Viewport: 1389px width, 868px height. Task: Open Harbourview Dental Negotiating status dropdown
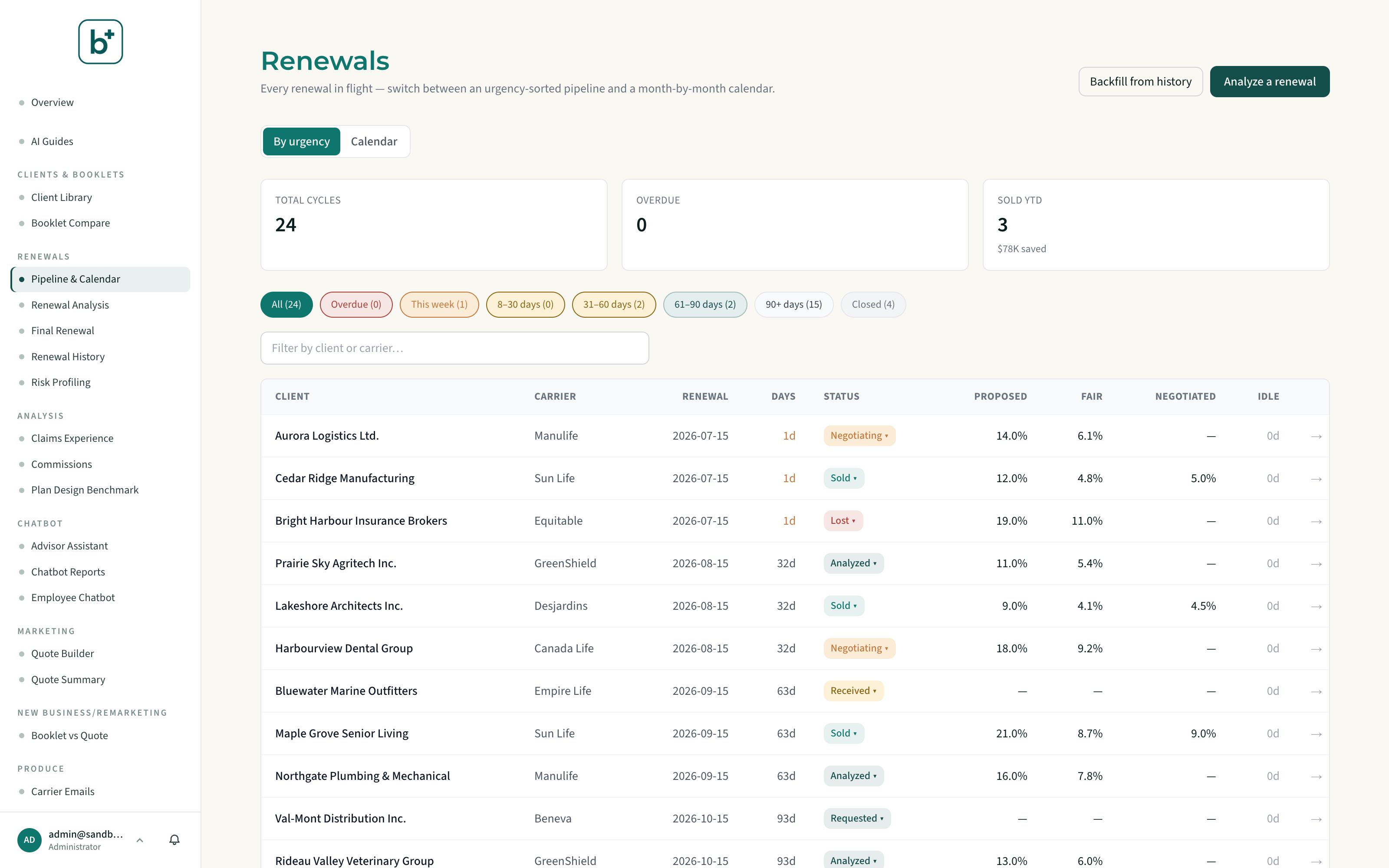tap(859, 648)
